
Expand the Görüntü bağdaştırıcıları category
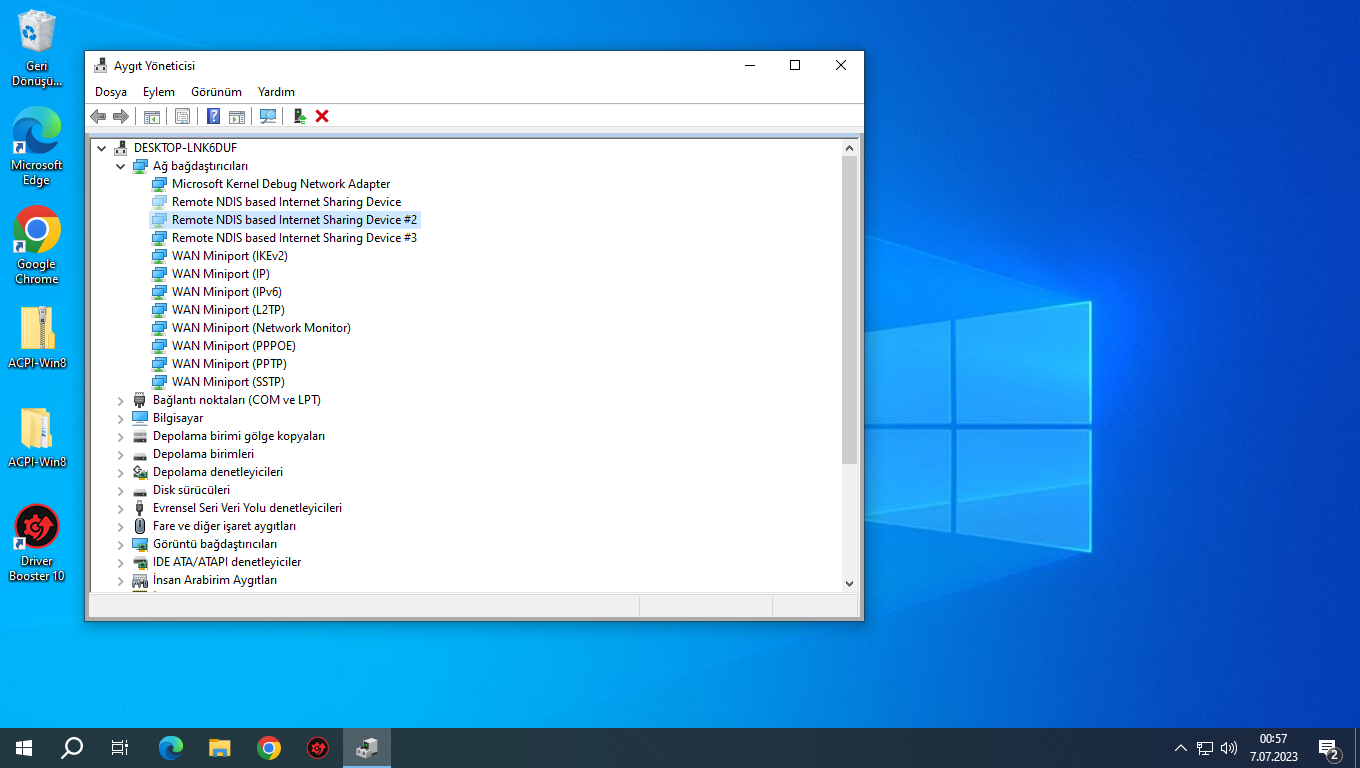(x=121, y=544)
